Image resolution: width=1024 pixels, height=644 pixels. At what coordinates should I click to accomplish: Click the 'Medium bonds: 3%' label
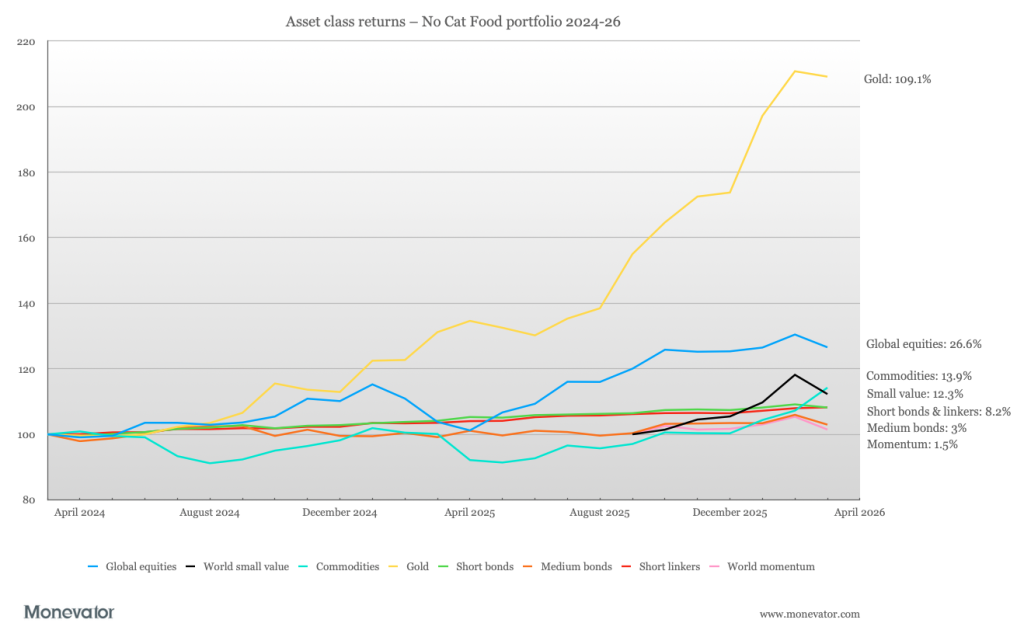[908, 428]
